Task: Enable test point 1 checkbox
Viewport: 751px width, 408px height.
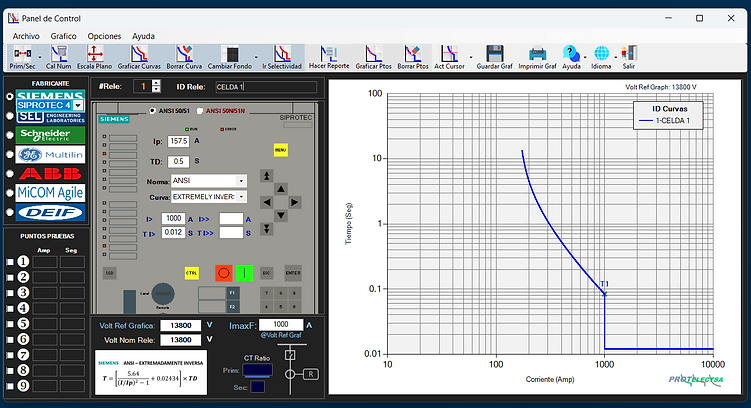Action: (x=10, y=262)
